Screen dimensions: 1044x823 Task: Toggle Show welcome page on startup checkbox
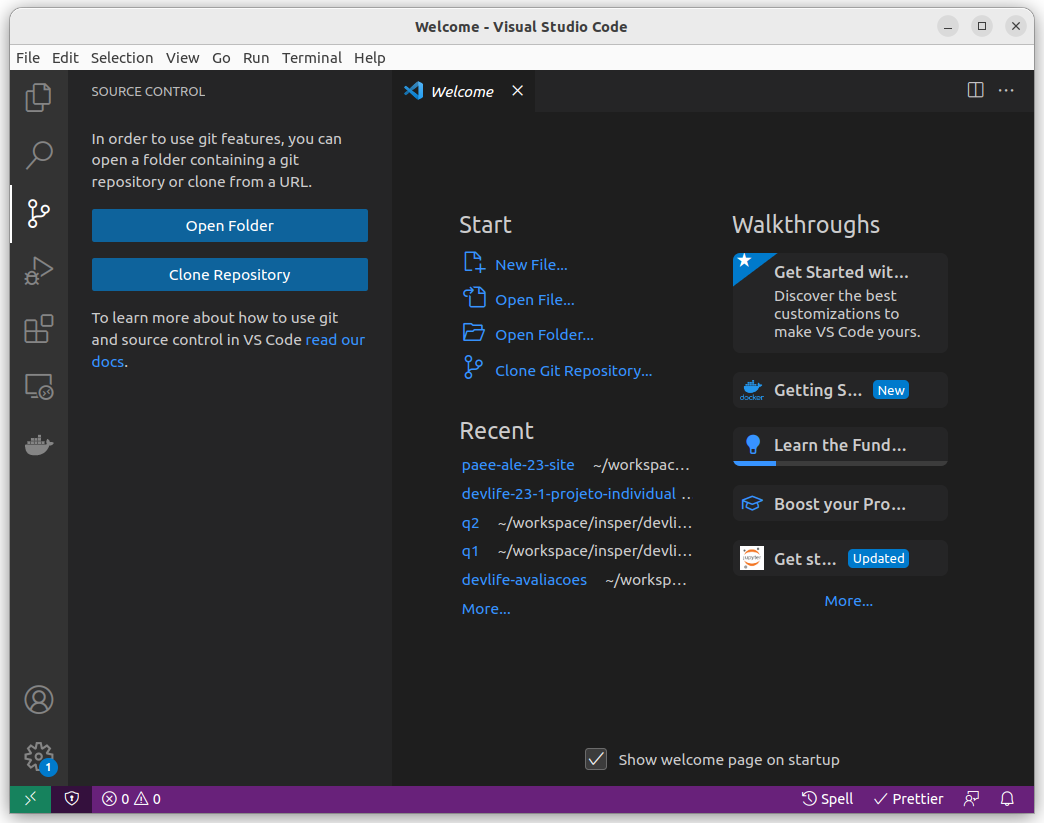(x=596, y=759)
